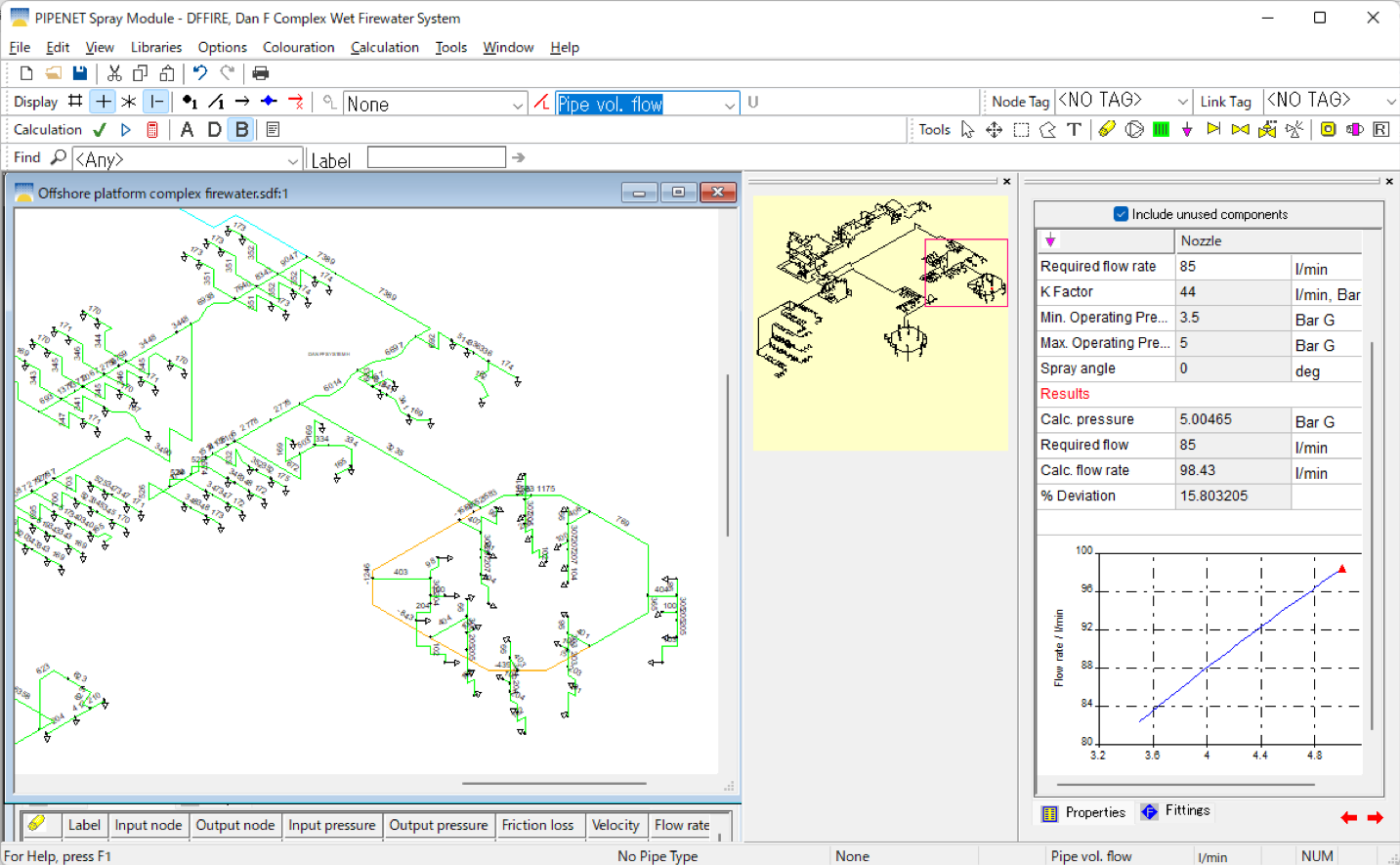Uncheck Include unused components

tap(1121, 214)
